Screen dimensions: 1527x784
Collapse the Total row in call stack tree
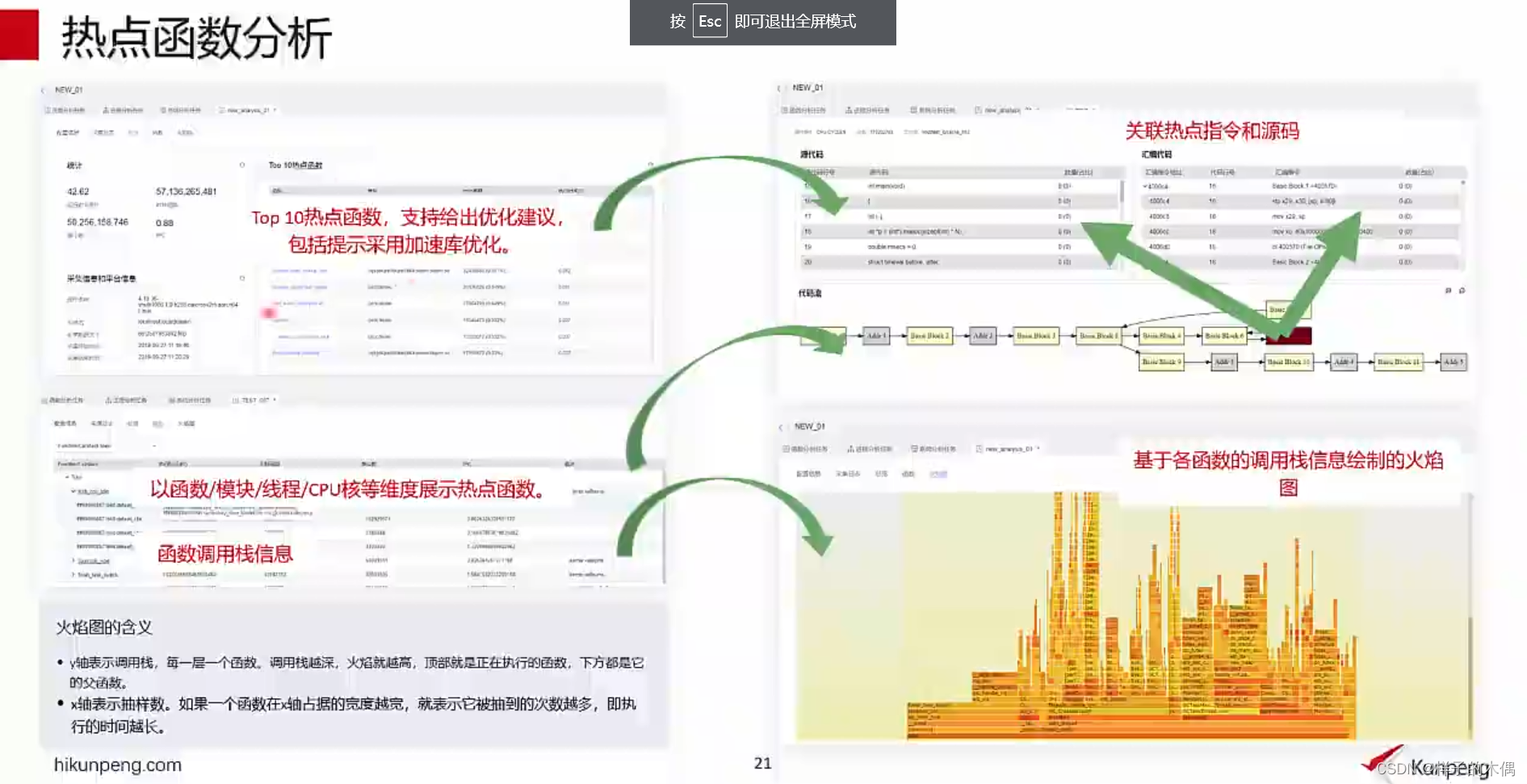coord(67,477)
